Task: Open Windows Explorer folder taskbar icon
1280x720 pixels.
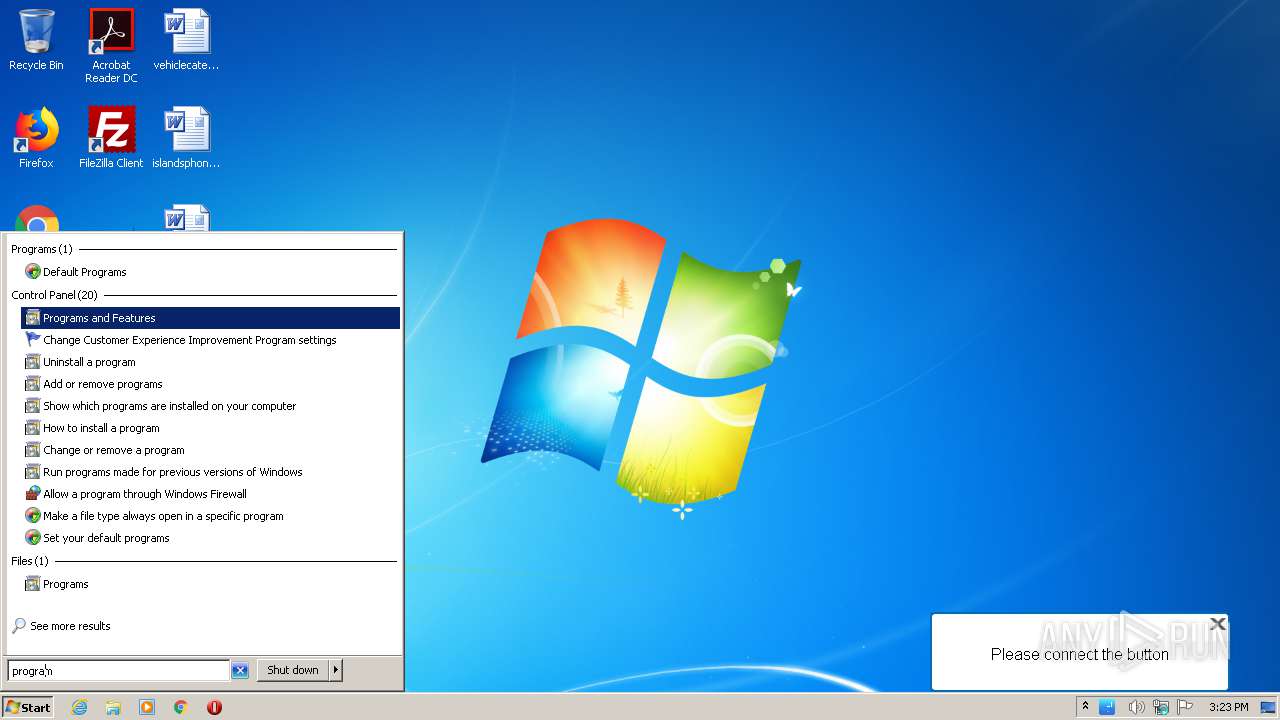Action: pos(113,707)
